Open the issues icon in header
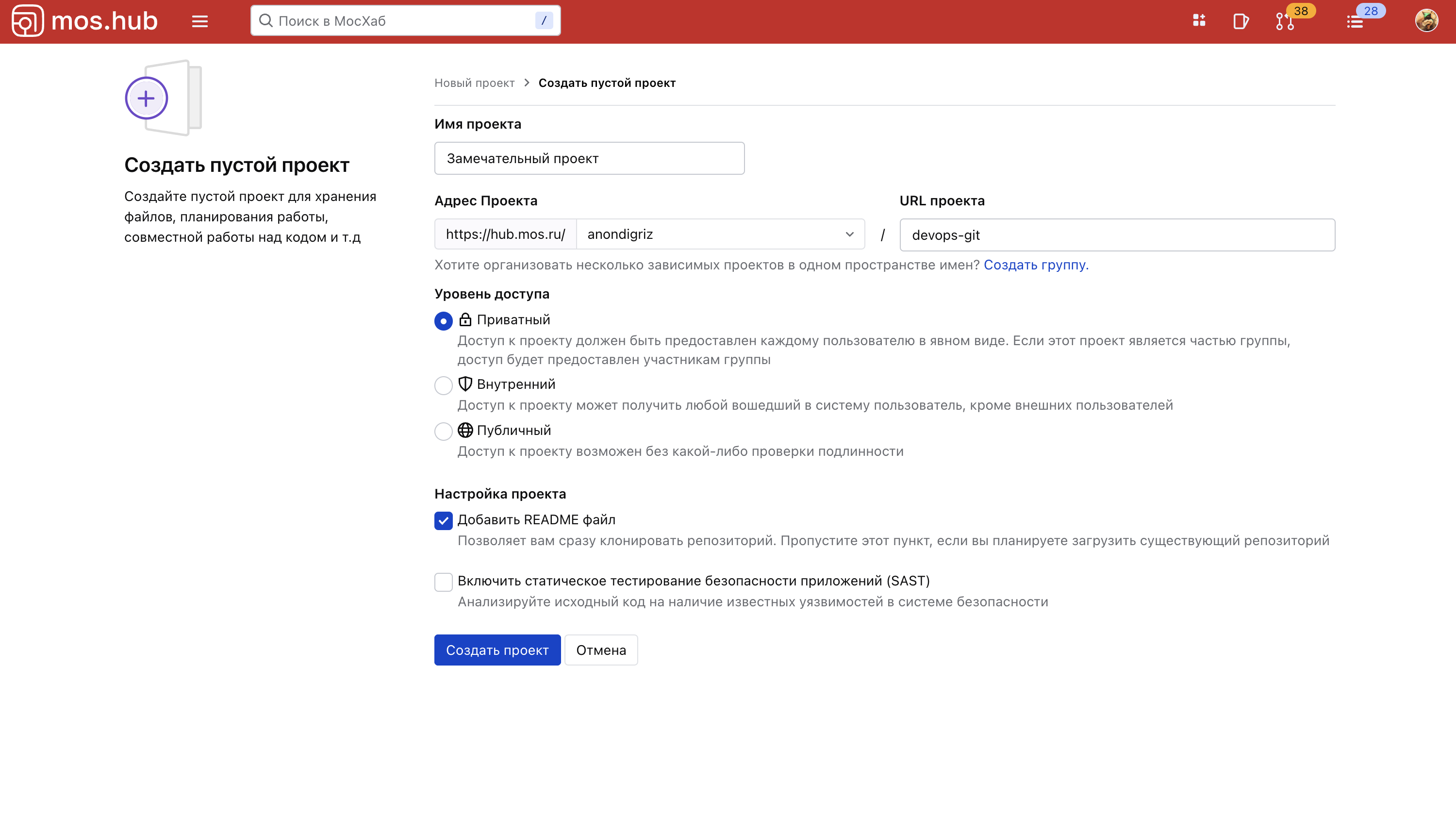Image resolution: width=1456 pixels, height=833 pixels. coord(1241,21)
